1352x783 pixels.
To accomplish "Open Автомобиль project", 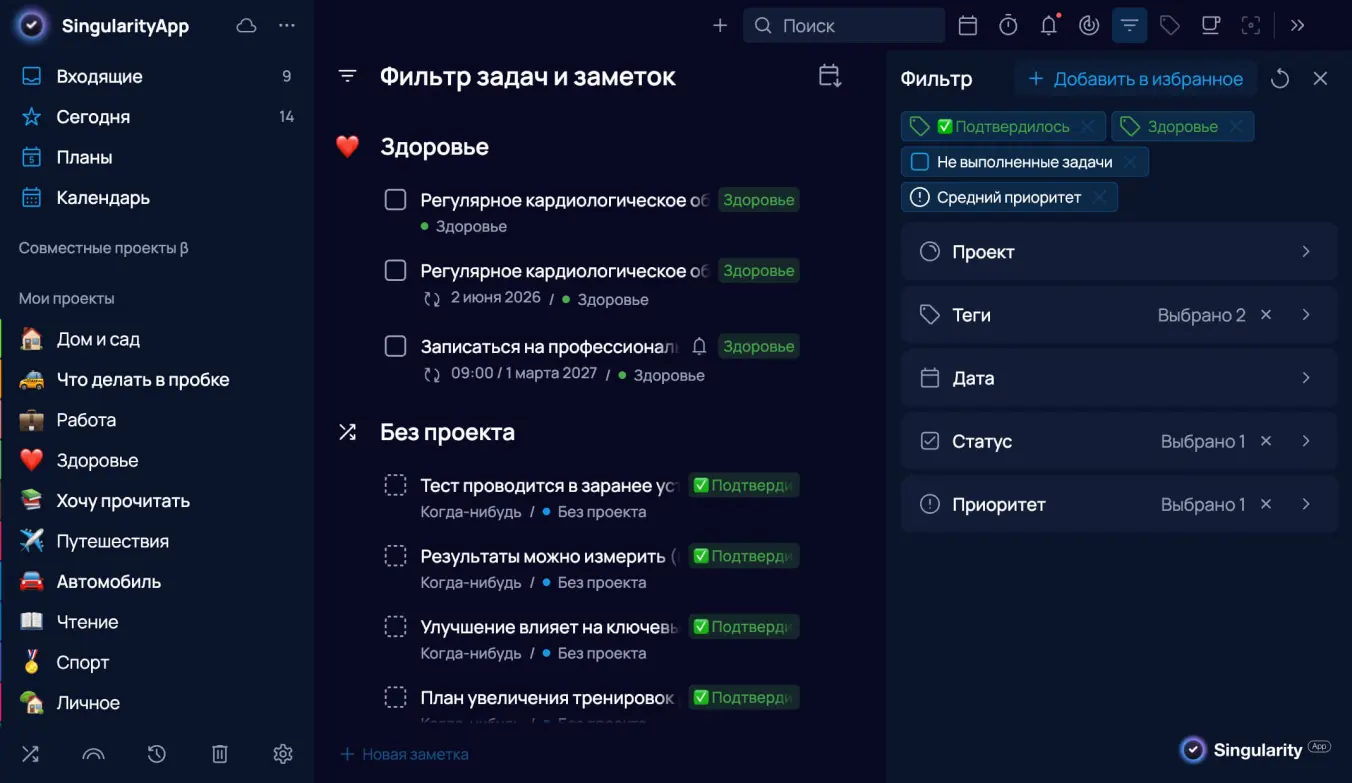I will [157, 582].
